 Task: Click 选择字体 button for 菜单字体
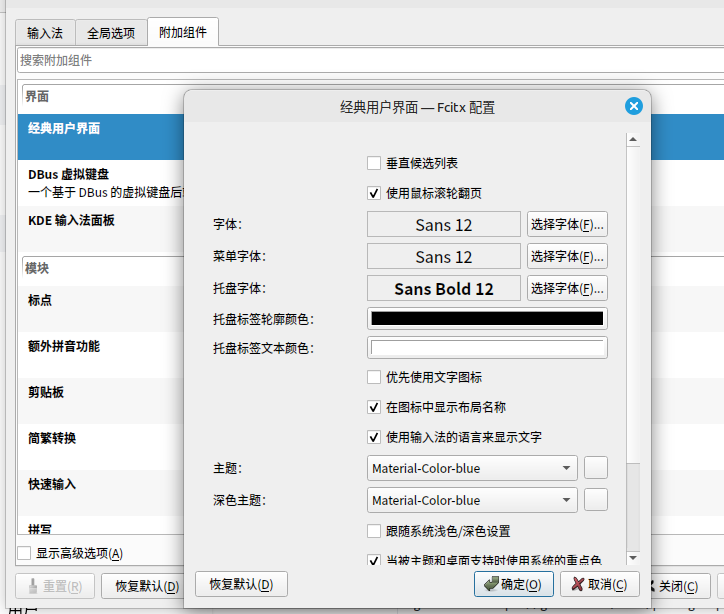click(567, 257)
